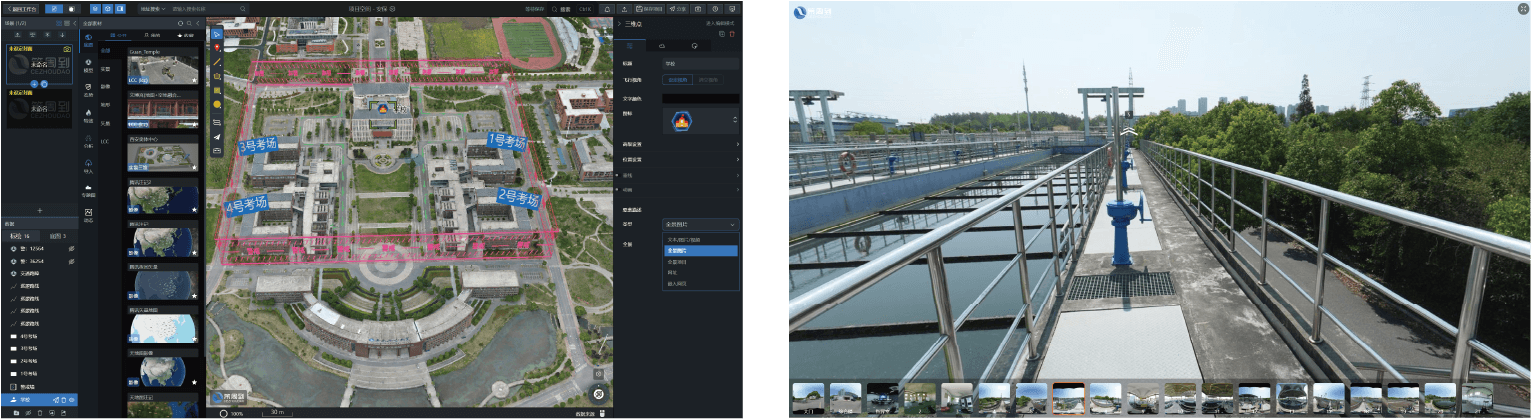Switch to the second tab labeled 3 in layer panel
The image size is (1531, 419).
[x=58, y=235]
